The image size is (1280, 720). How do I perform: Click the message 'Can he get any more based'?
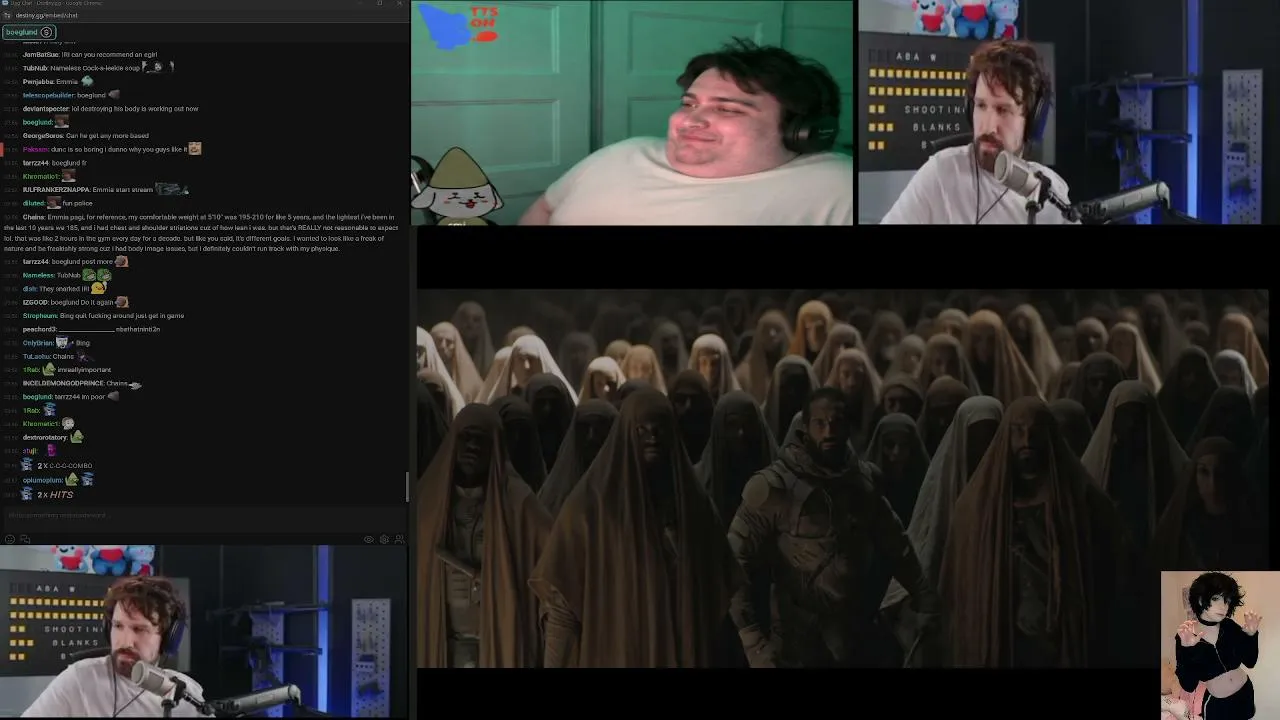click(x=107, y=135)
